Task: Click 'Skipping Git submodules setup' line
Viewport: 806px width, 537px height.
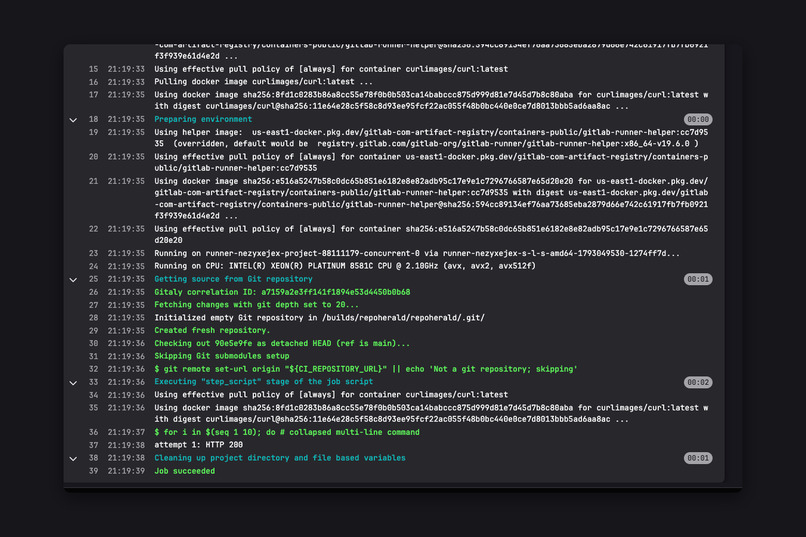Action: 222,356
